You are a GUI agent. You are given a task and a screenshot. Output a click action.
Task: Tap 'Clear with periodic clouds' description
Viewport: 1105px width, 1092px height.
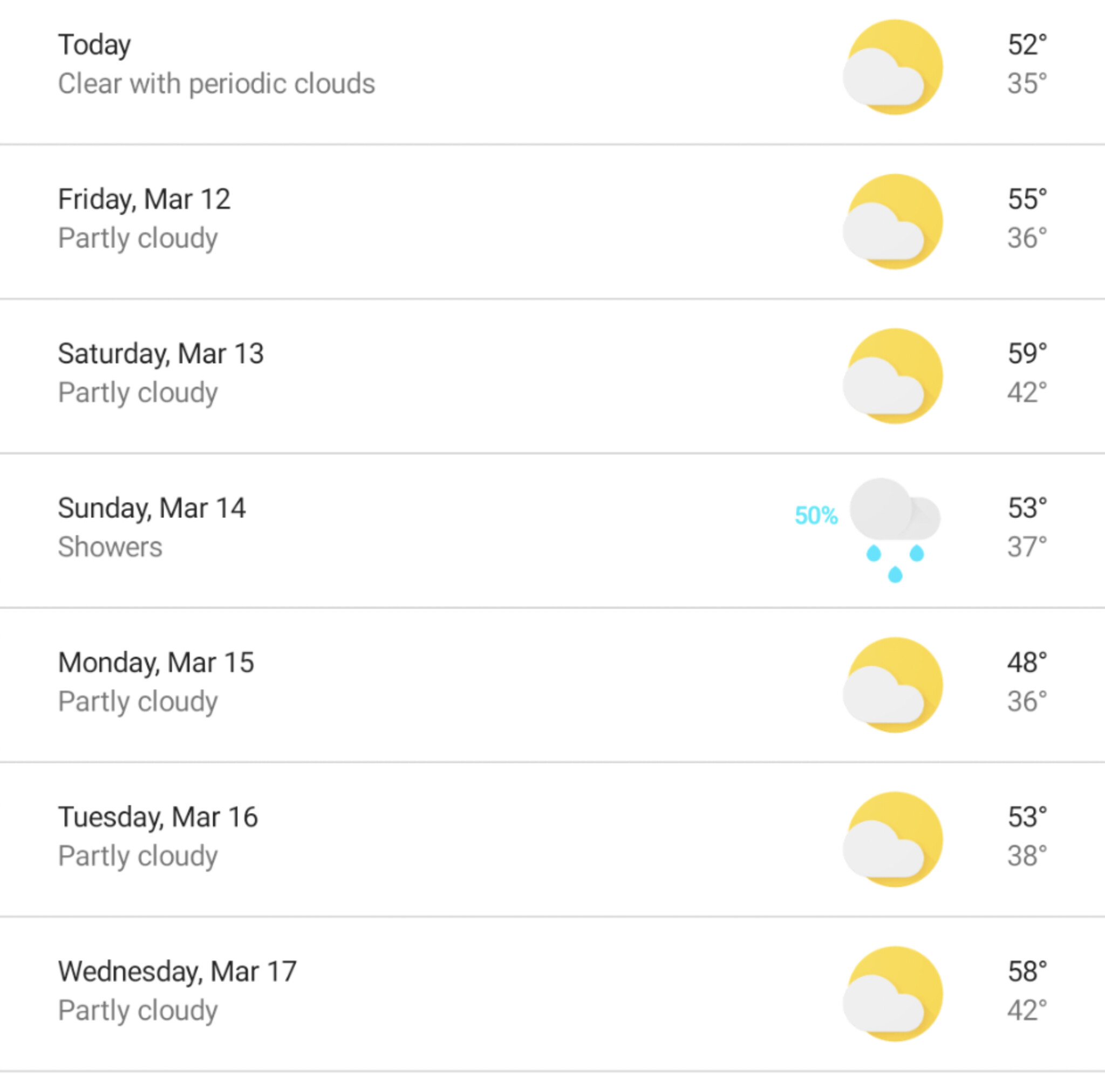[x=216, y=84]
